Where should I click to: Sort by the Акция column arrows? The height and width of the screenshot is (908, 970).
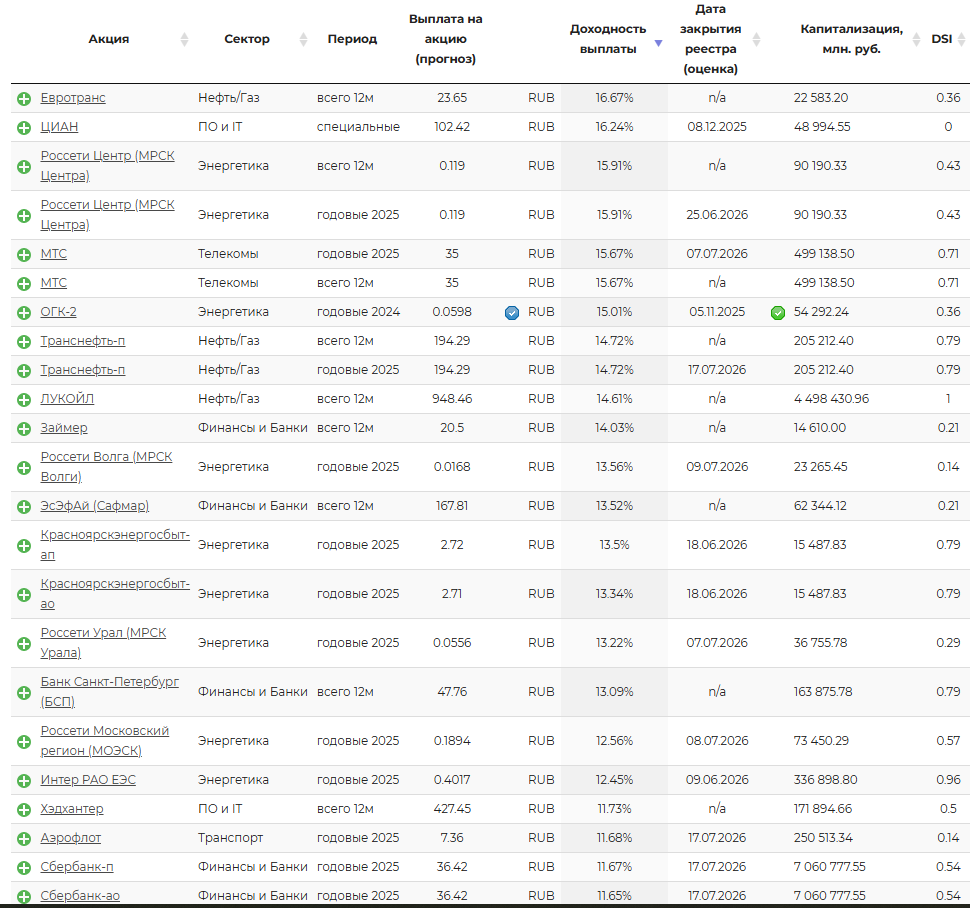point(184,40)
